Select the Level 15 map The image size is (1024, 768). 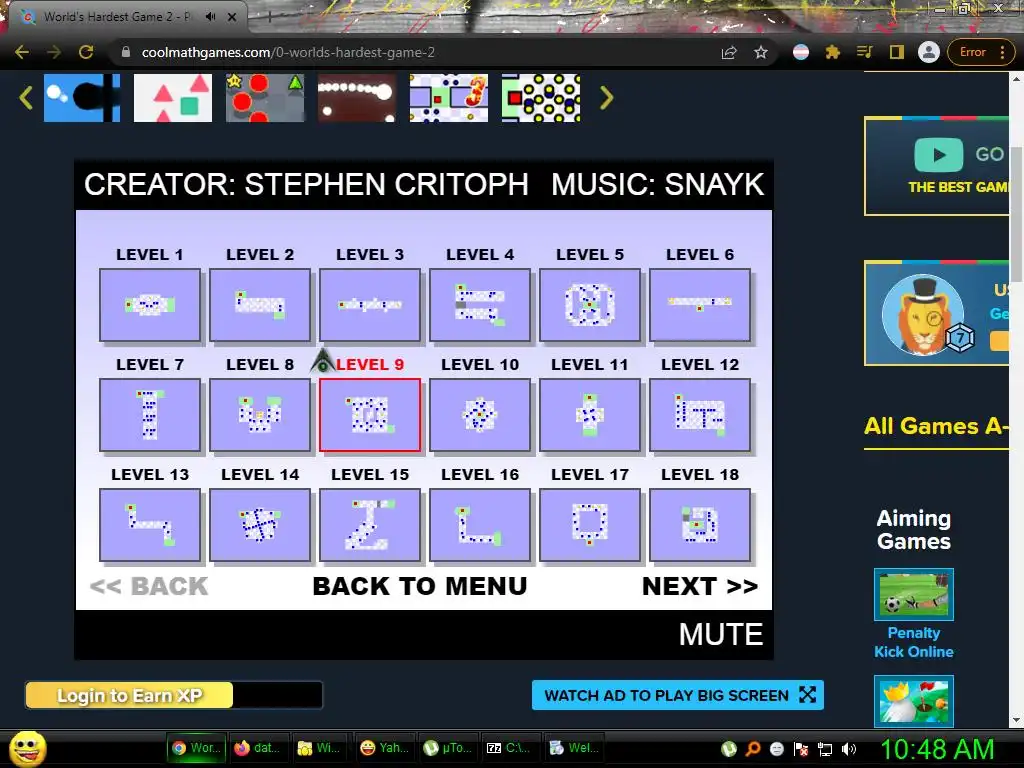click(370, 524)
